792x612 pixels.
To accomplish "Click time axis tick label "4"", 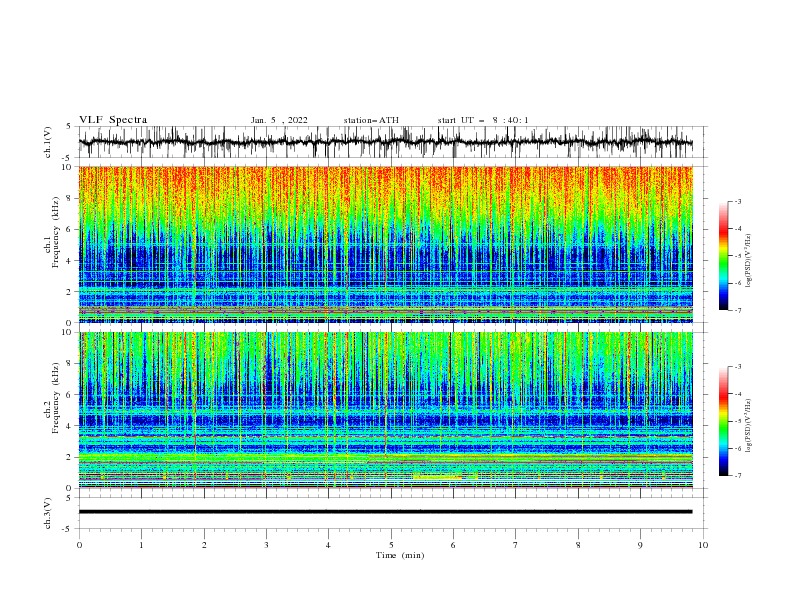I will point(328,545).
